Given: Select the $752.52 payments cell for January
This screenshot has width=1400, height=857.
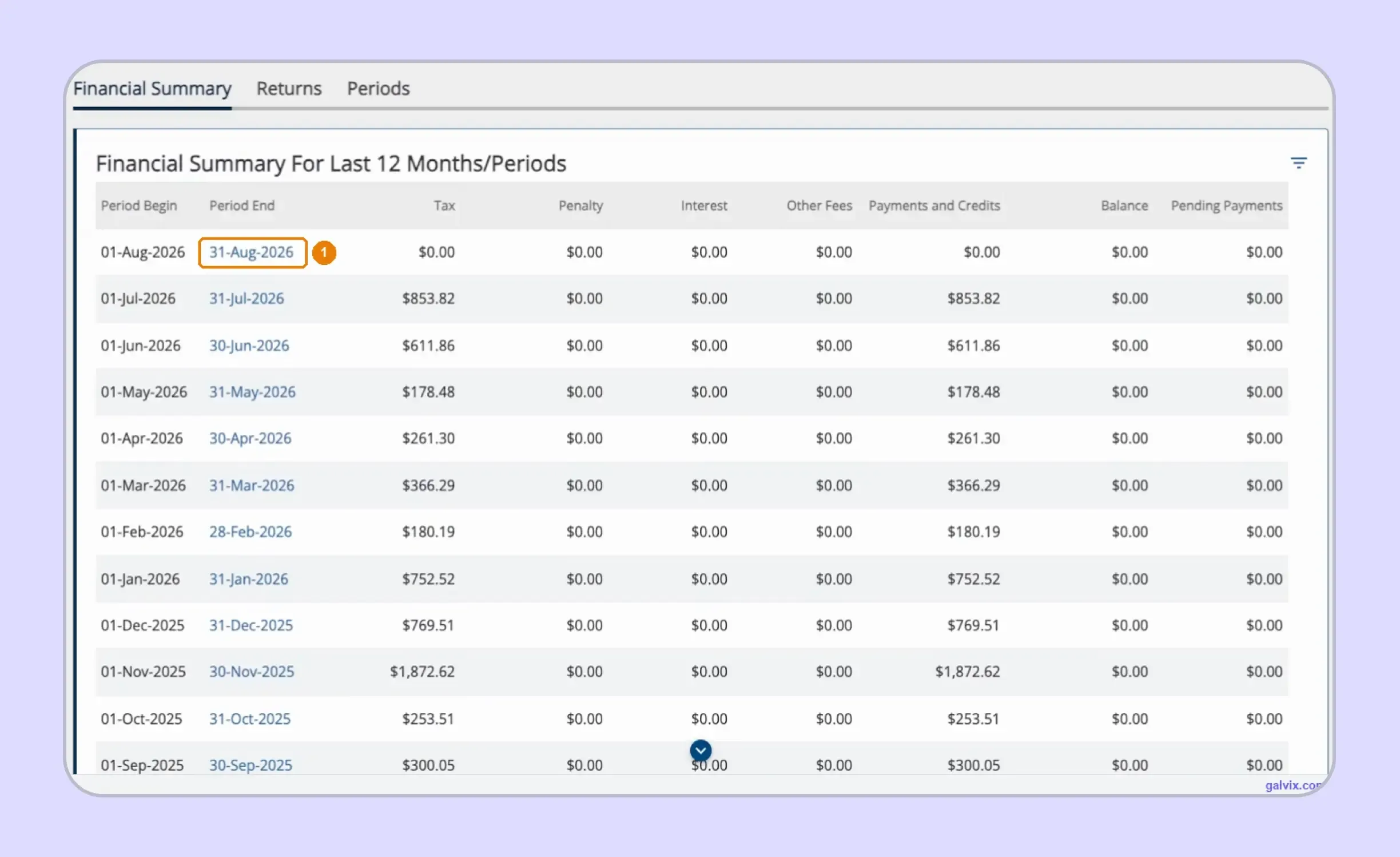Looking at the screenshot, I should pos(973,579).
